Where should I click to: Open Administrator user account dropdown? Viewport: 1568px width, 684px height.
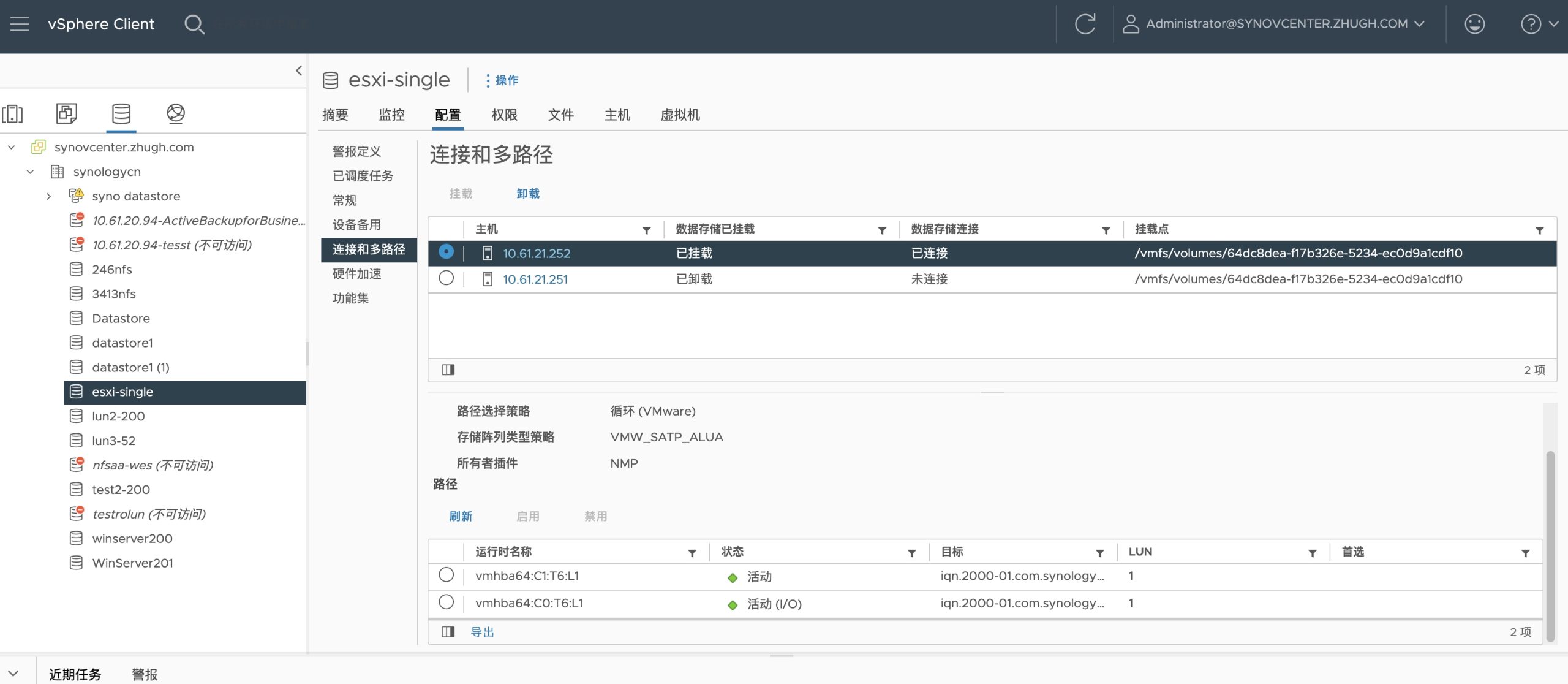pos(1273,24)
